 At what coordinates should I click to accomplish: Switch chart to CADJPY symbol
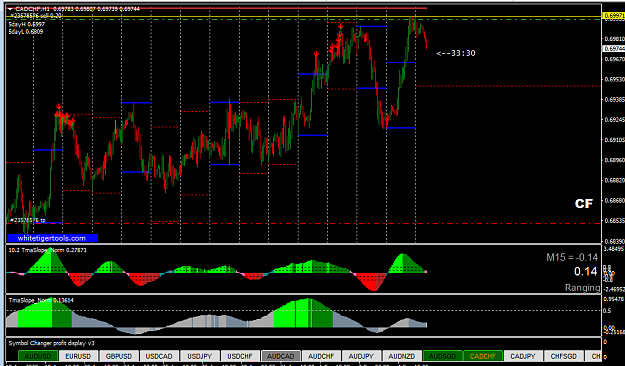point(523,356)
